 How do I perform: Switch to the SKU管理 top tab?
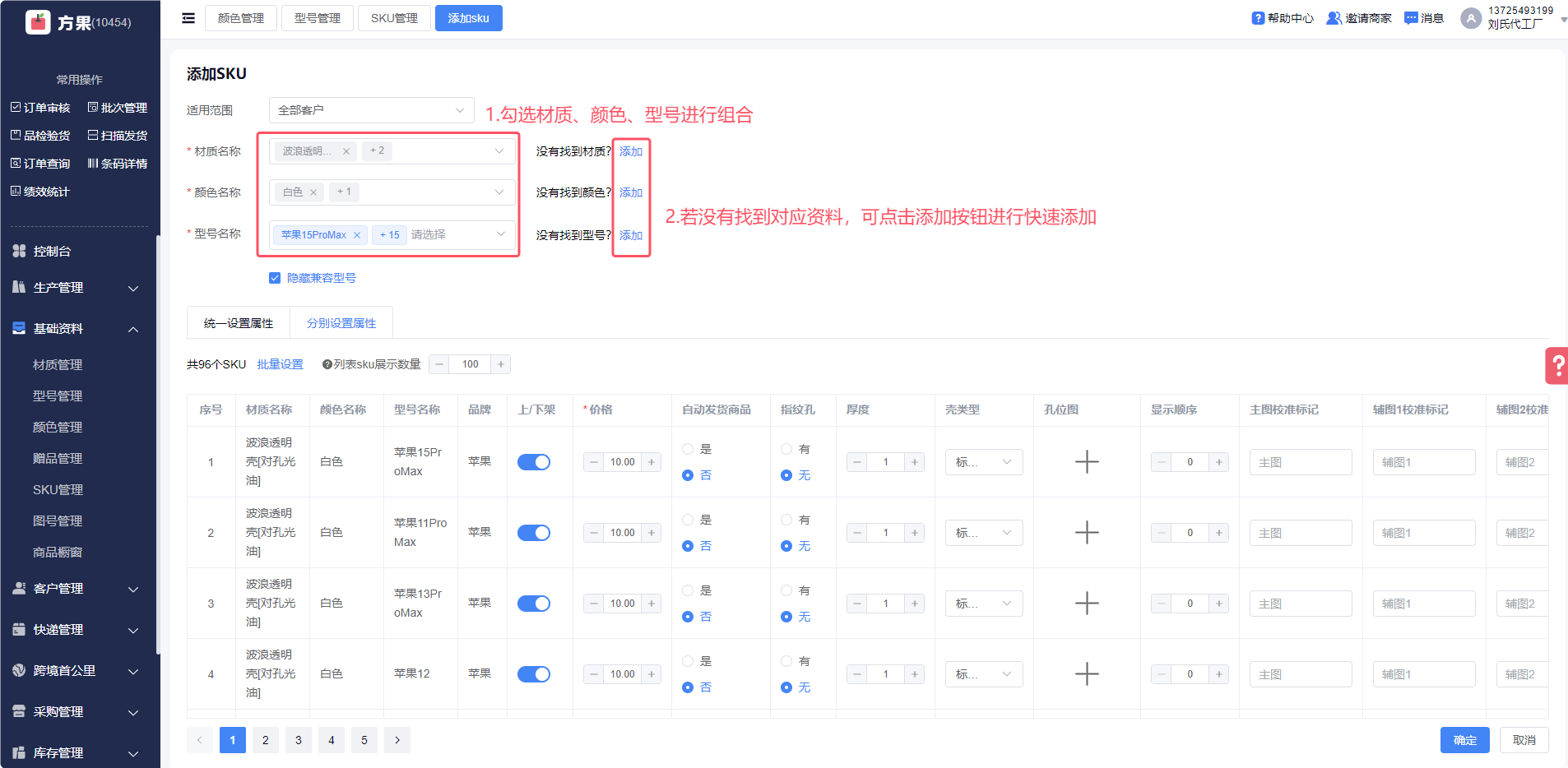(x=394, y=18)
